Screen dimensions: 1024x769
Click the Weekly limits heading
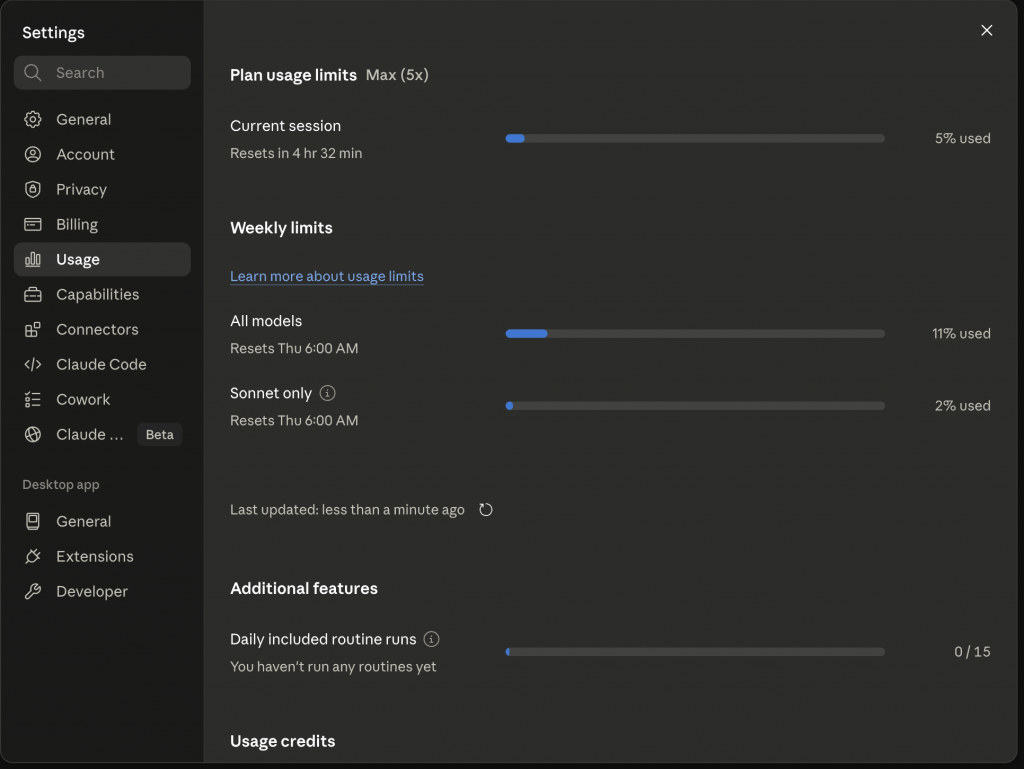[281, 228]
